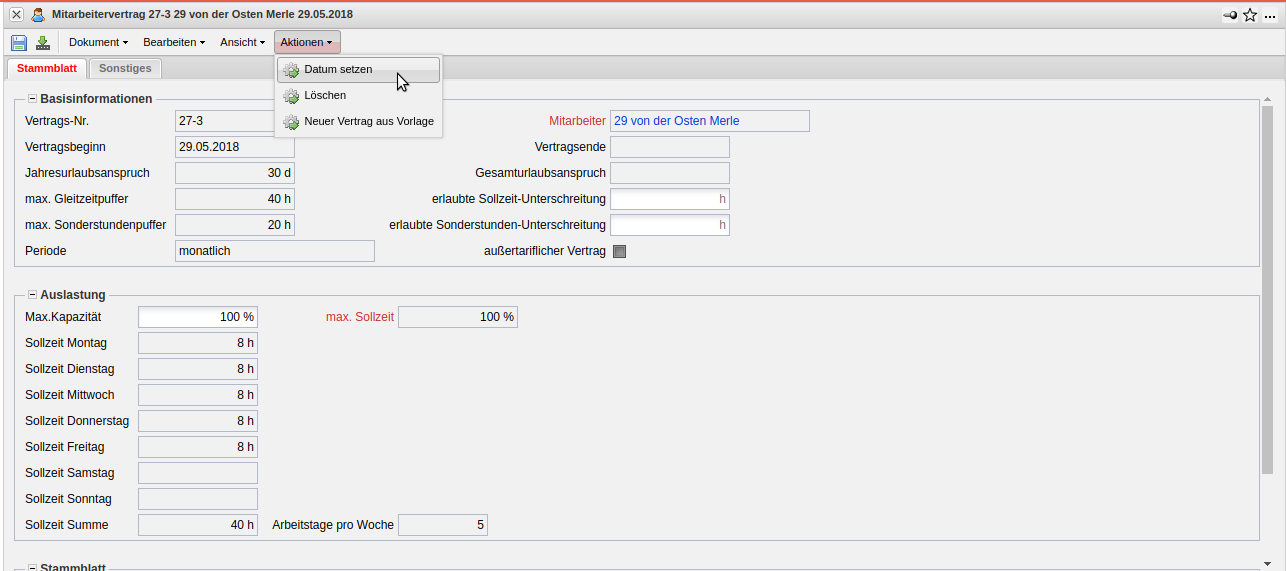Click the pin icon in title bar
Screen dimensions: 1286x571
[x=1230, y=15]
